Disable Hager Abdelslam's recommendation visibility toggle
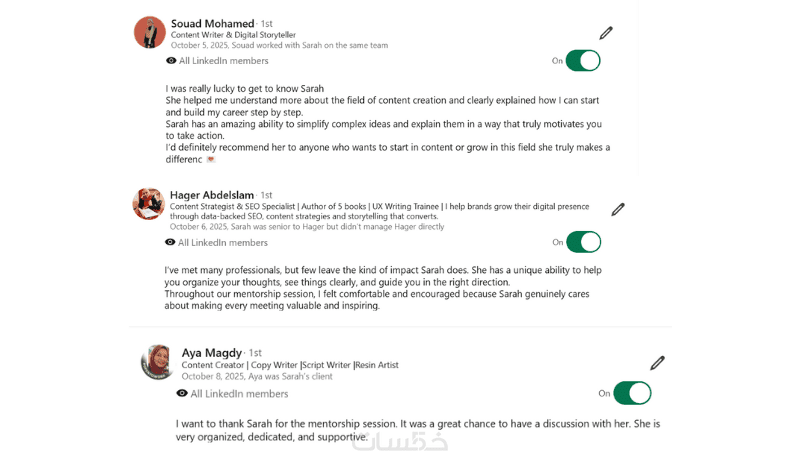The height and width of the screenshot is (460, 800). (x=583, y=242)
